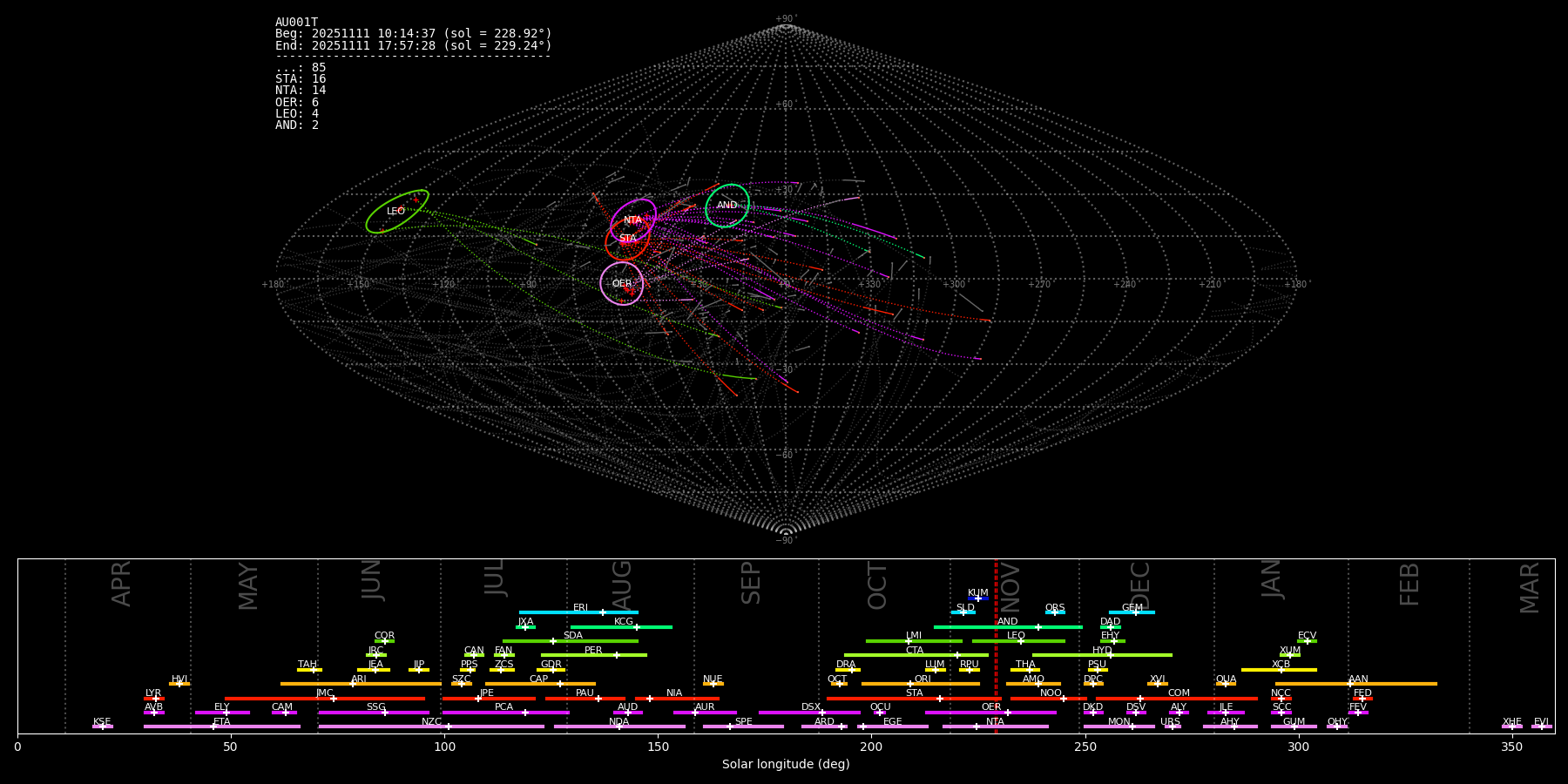The image size is (1568, 784).
Task: Click the COM shower bar in timeline
Action: tap(1177, 699)
